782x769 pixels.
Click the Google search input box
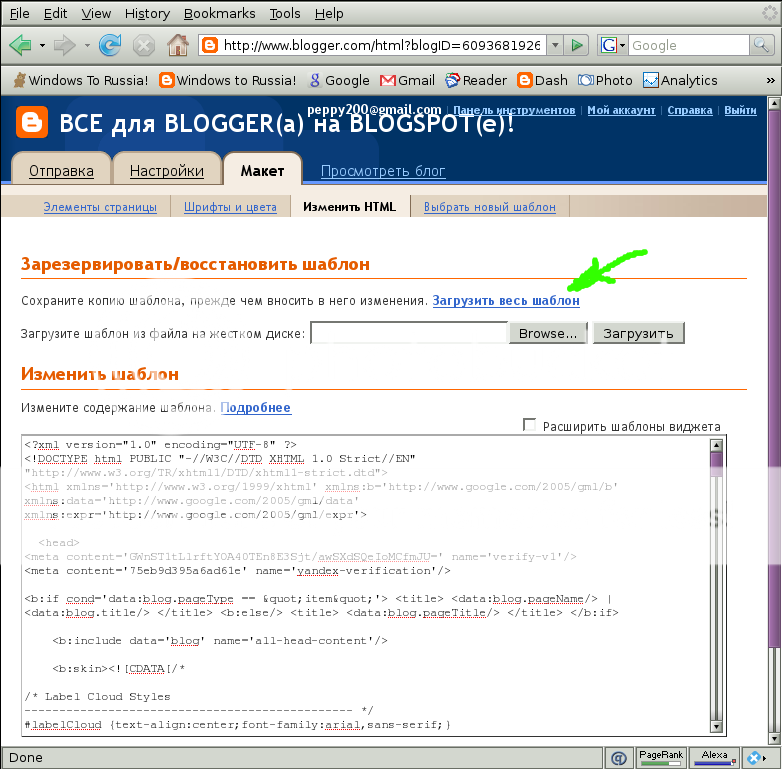click(688, 45)
